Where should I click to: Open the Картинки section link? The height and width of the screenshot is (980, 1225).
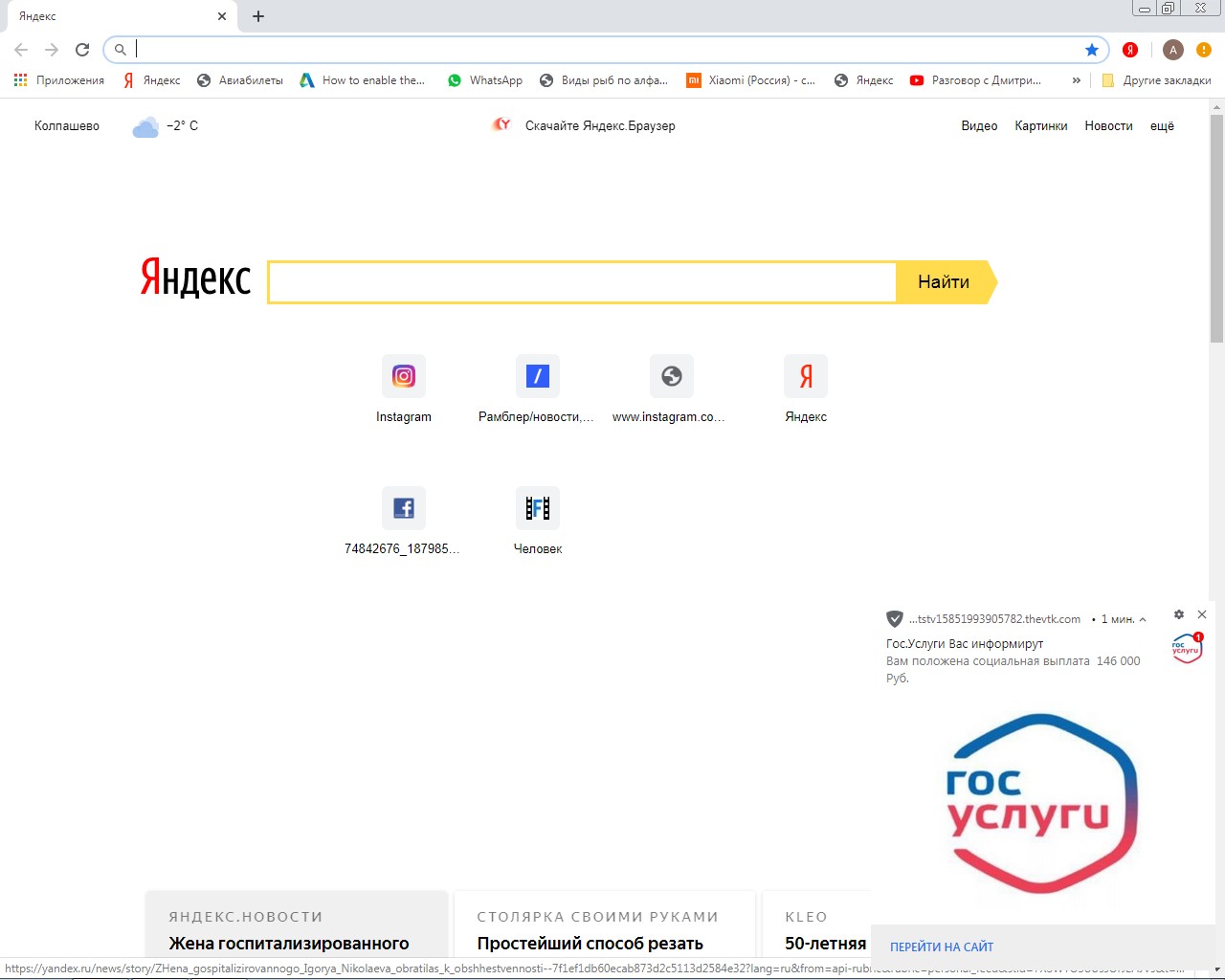(x=1041, y=126)
